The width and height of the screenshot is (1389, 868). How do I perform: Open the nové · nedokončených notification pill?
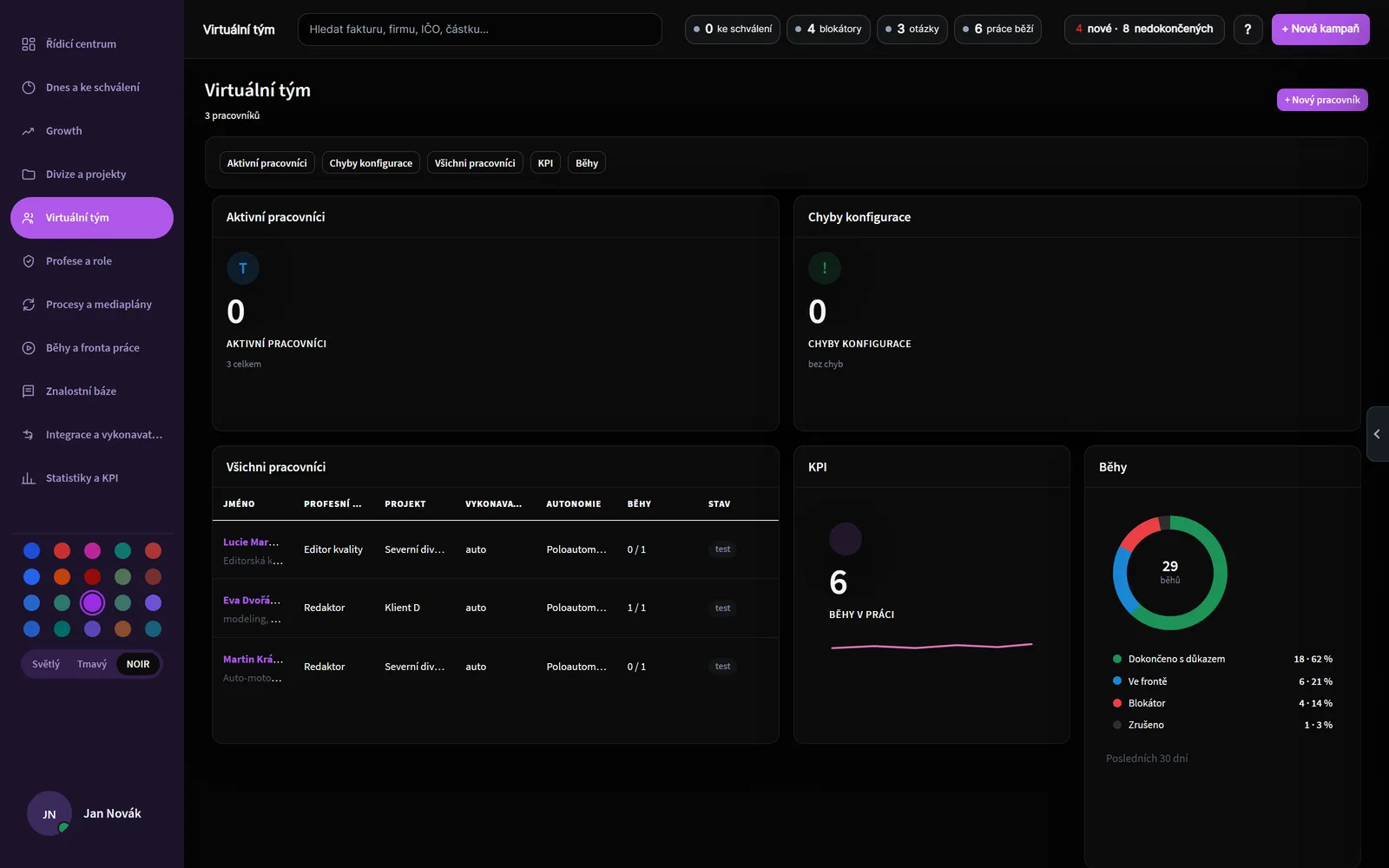click(1144, 30)
